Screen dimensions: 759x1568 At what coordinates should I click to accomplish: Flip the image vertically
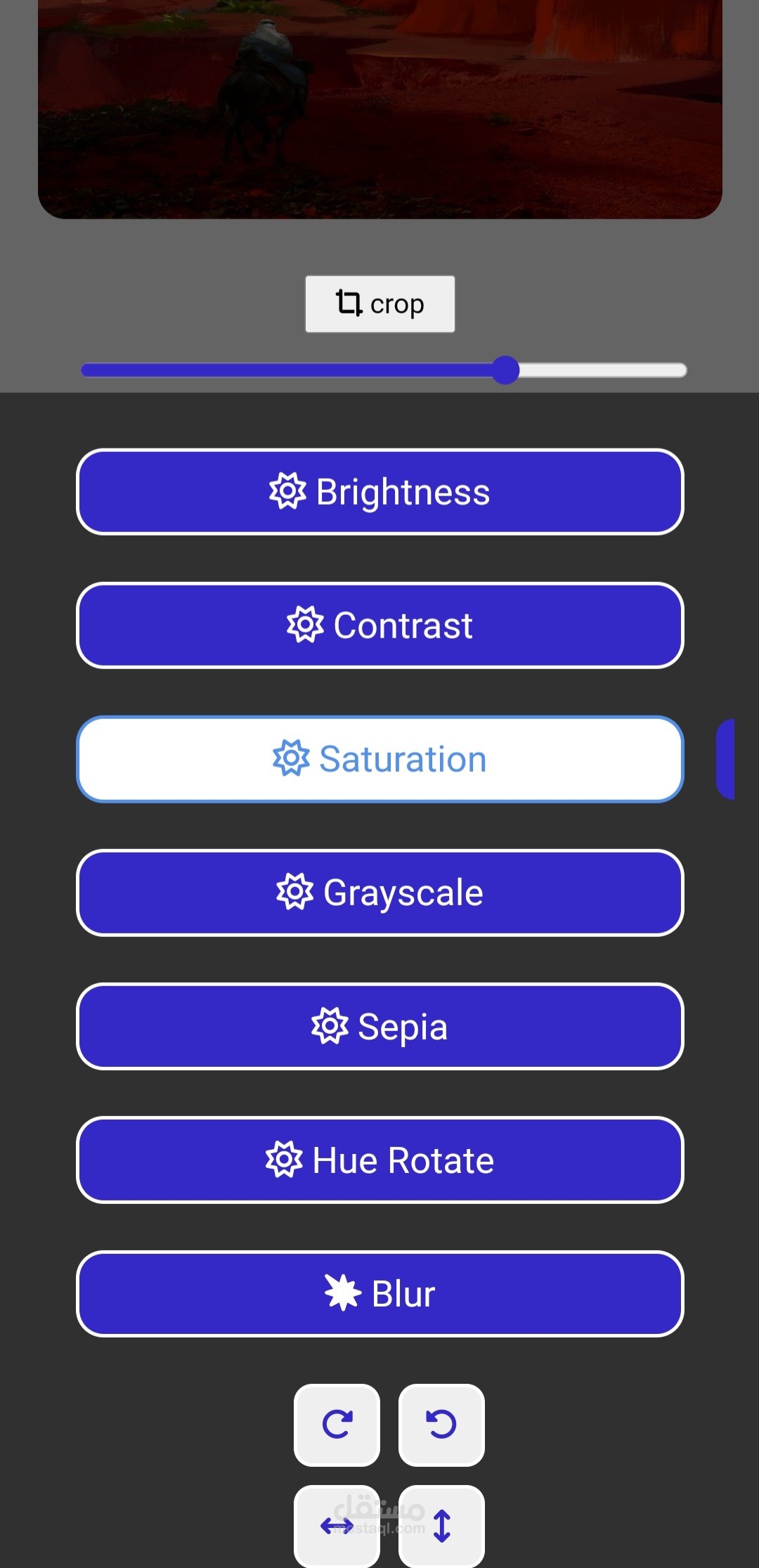[x=441, y=1525]
